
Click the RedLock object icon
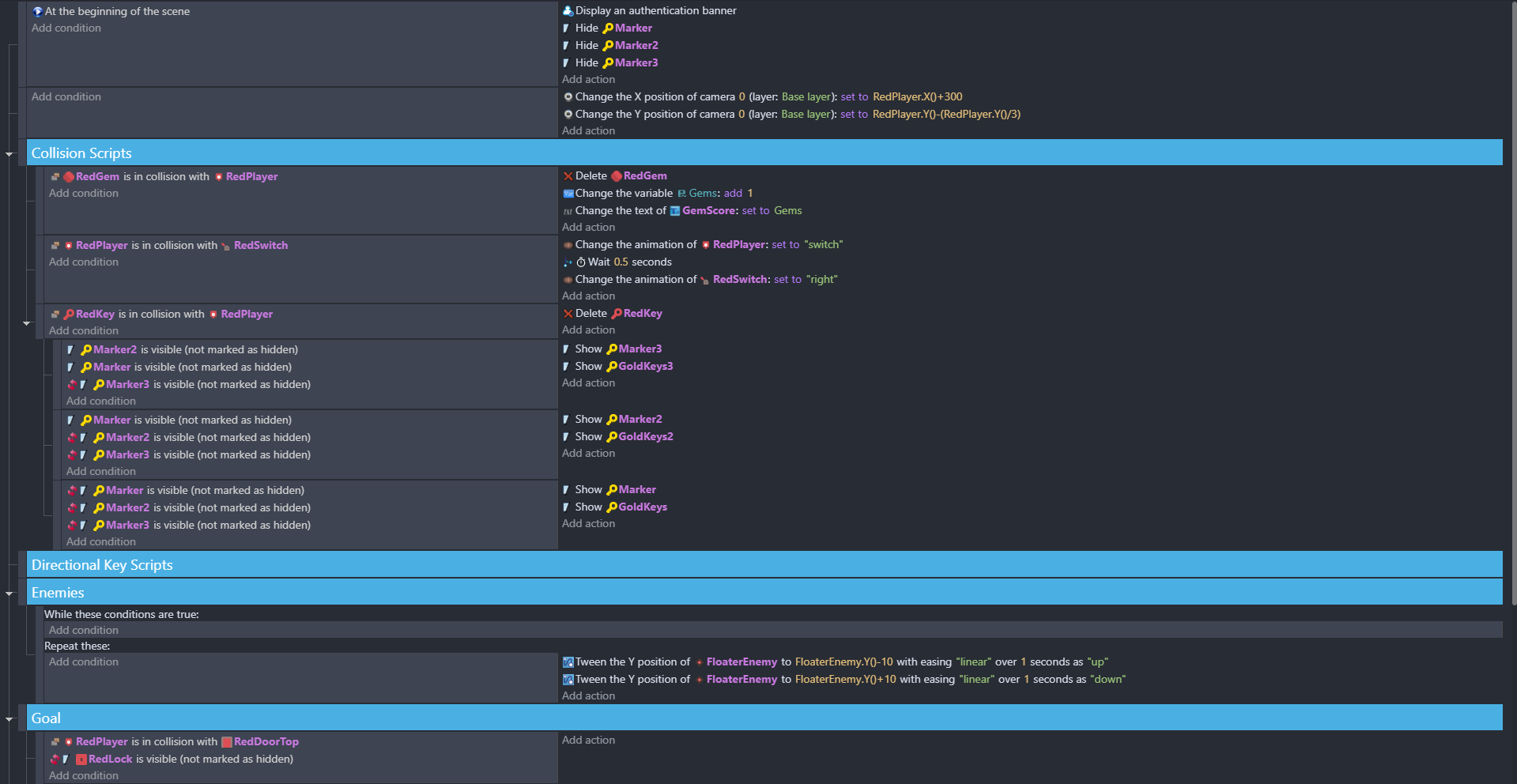81,759
